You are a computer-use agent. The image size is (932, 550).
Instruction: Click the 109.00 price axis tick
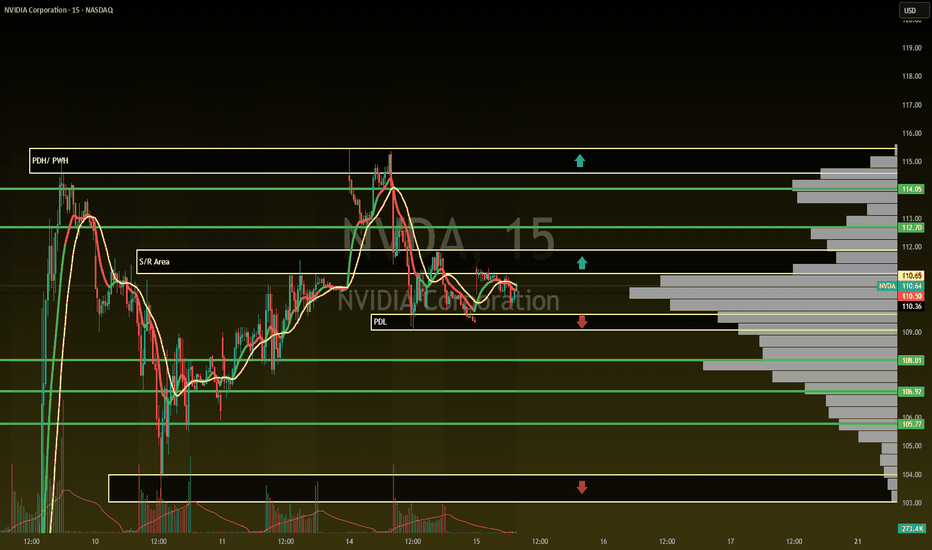point(912,332)
